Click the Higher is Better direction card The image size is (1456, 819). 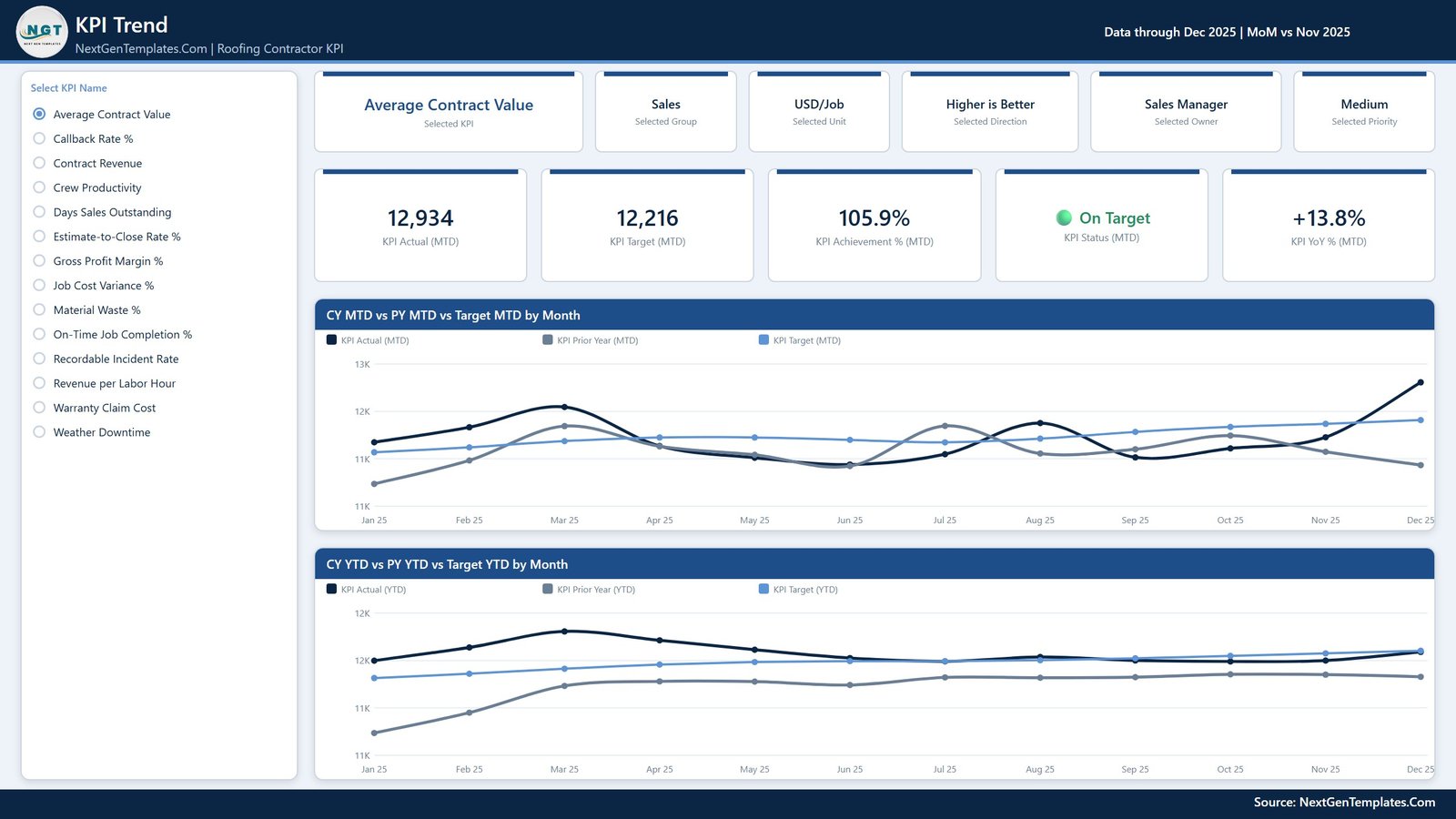pyautogui.click(x=990, y=112)
